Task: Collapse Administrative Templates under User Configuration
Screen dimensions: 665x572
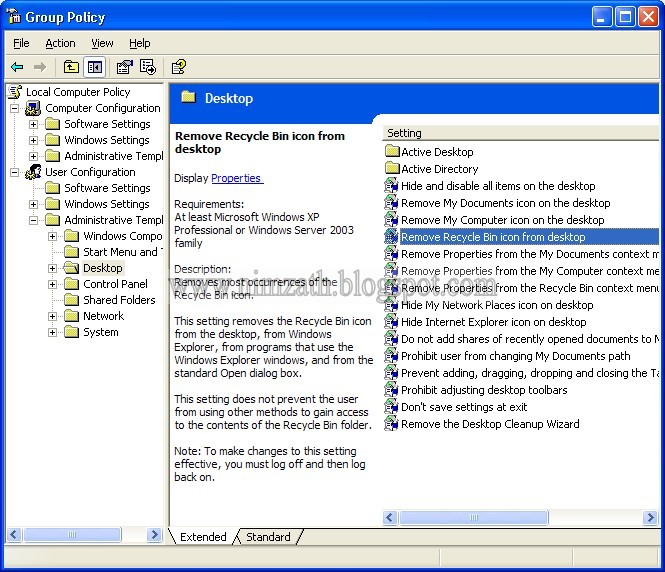Action: pyautogui.click(x=34, y=220)
